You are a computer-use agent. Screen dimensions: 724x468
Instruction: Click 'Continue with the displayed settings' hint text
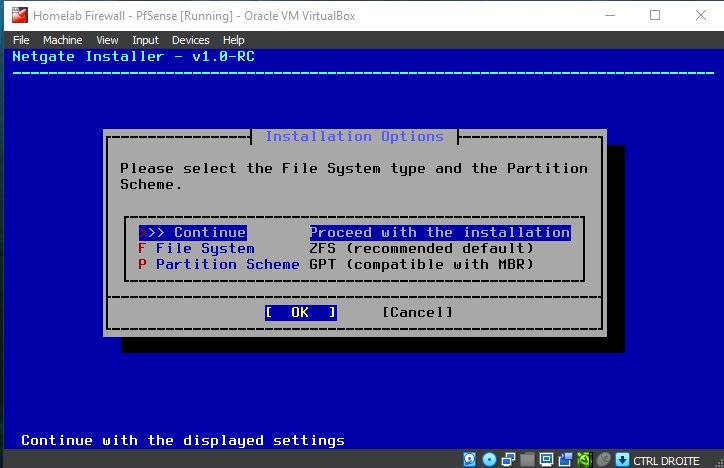[183, 440]
